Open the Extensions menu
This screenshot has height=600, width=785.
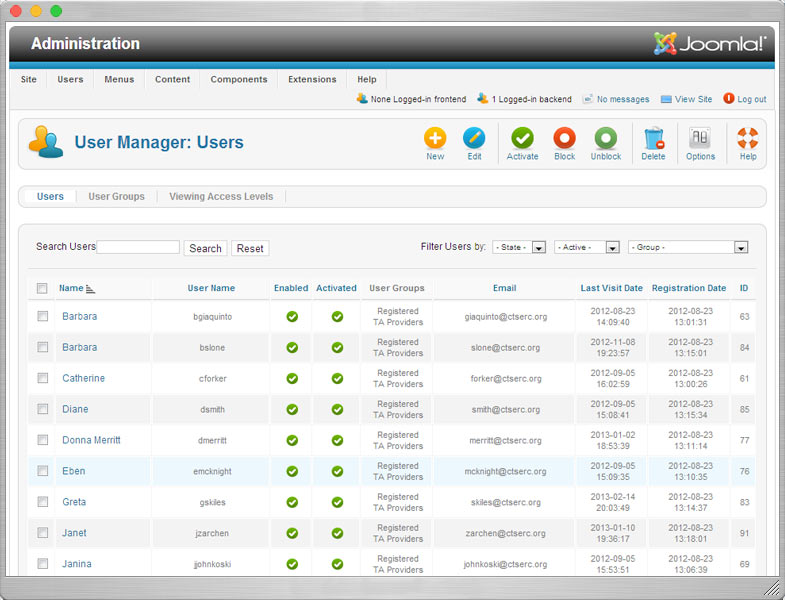[312, 79]
